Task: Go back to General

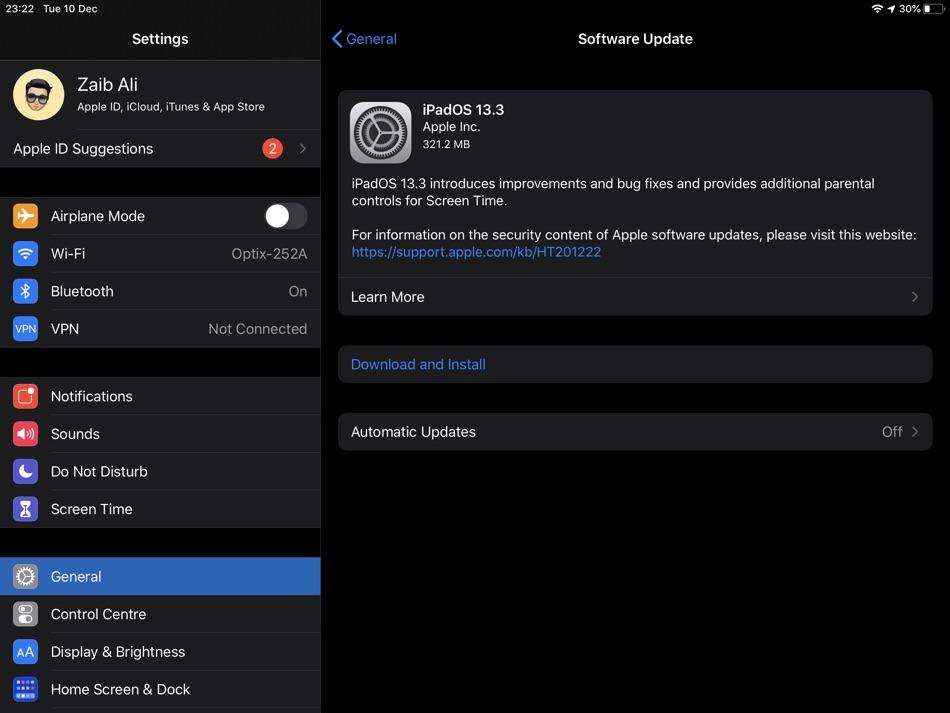Action: 364,39
